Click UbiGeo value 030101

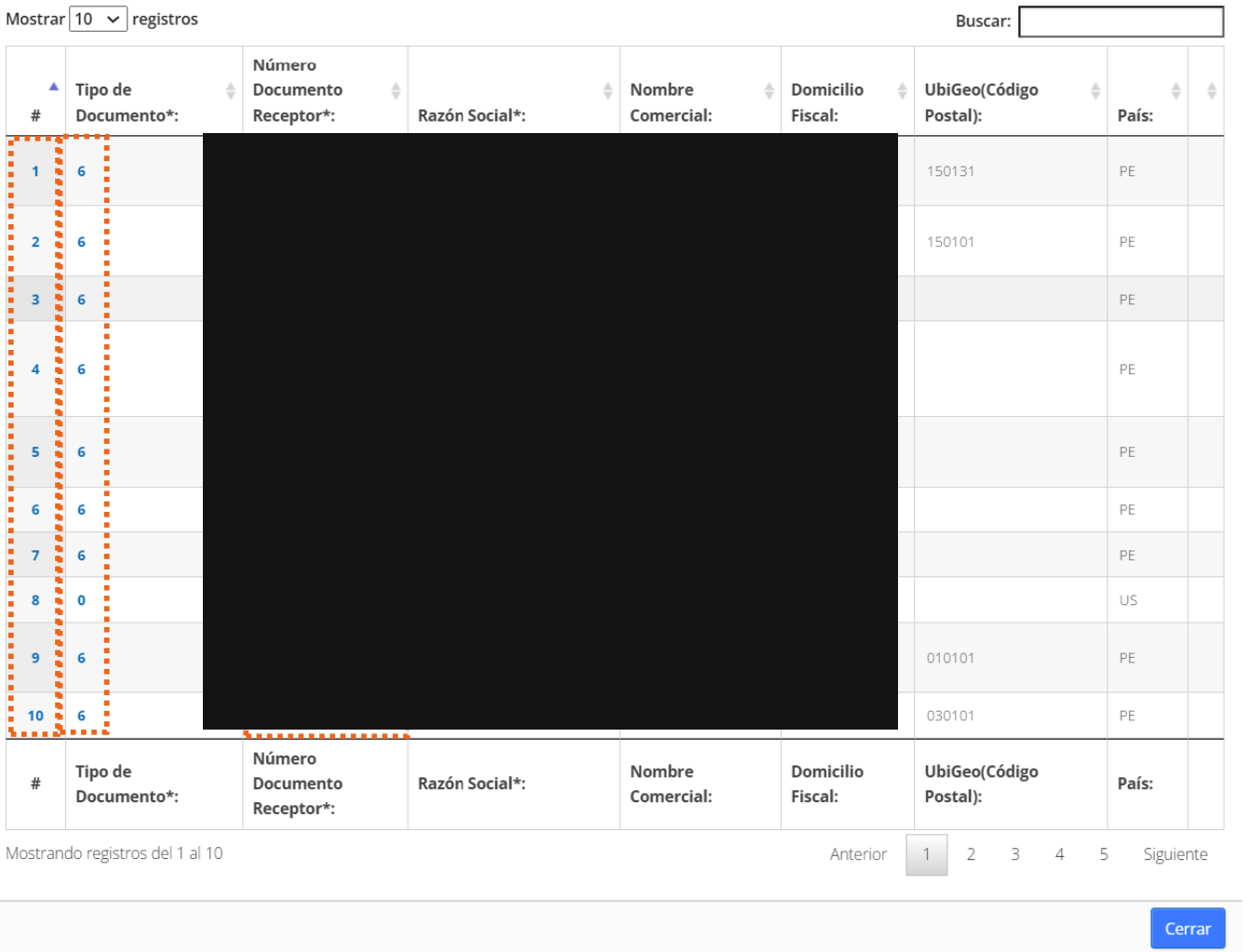(x=950, y=716)
